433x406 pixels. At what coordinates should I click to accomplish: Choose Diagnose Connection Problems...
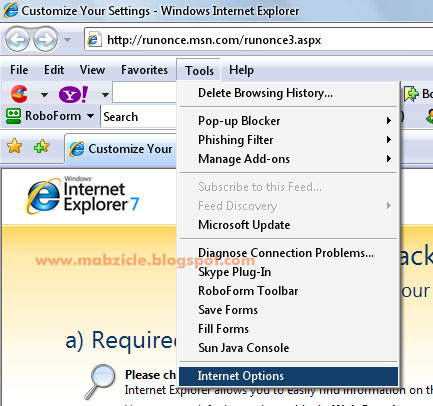click(x=288, y=253)
